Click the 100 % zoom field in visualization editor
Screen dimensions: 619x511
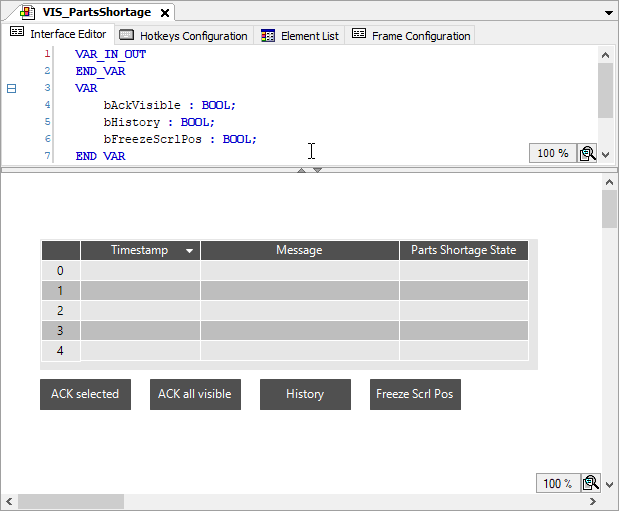[x=557, y=483]
